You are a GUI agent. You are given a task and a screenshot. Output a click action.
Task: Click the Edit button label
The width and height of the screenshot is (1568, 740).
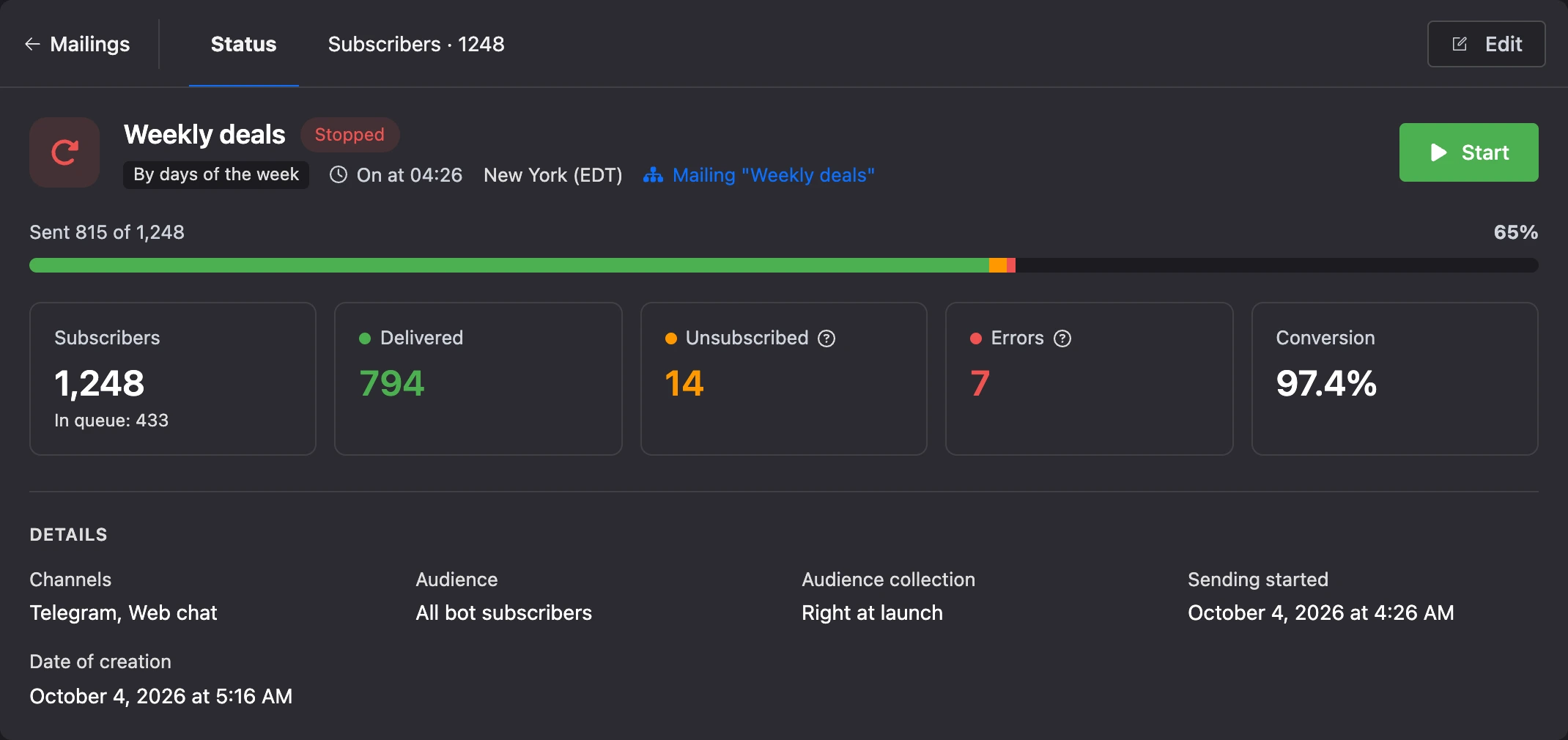[1504, 44]
